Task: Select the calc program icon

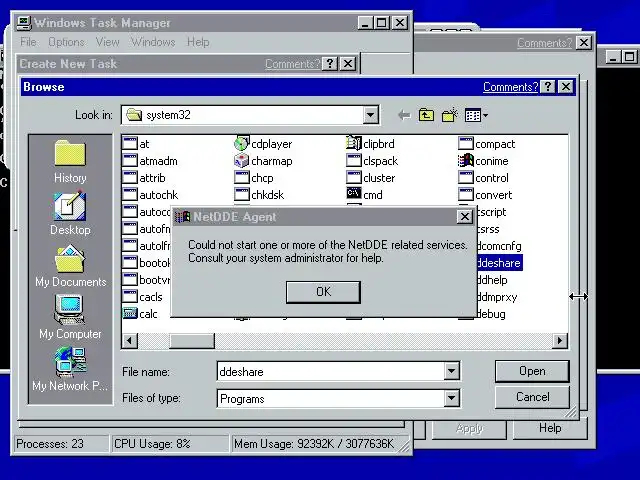Action: pyautogui.click(x=130, y=313)
